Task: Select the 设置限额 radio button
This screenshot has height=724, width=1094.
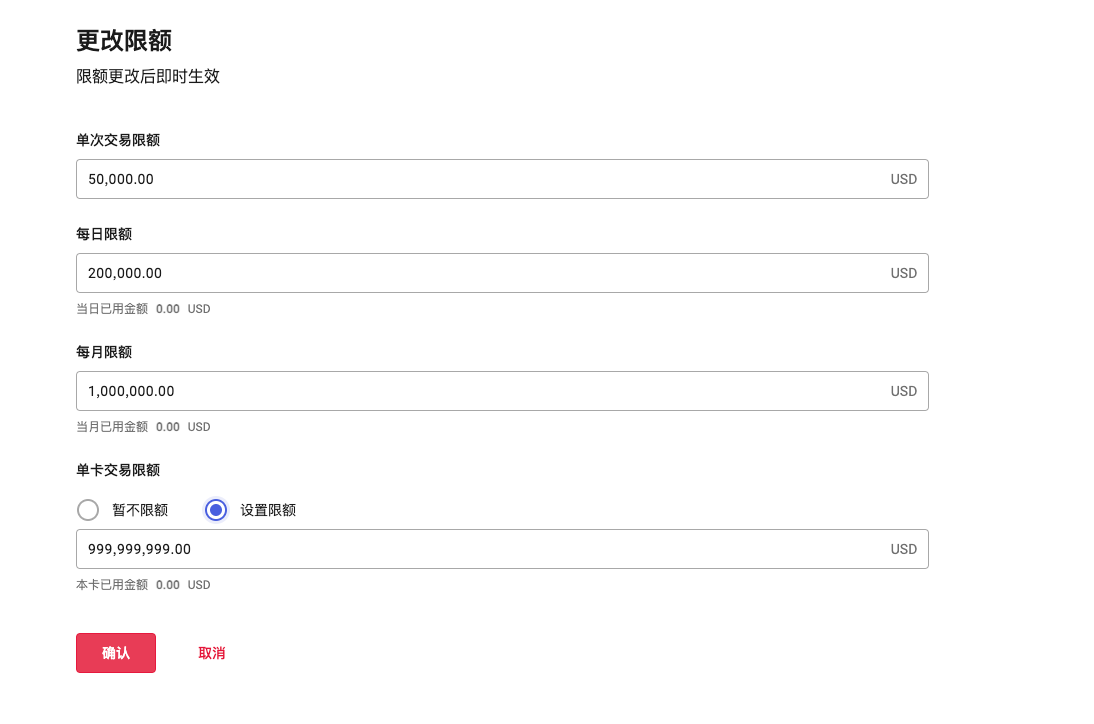Action: [215, 510]
